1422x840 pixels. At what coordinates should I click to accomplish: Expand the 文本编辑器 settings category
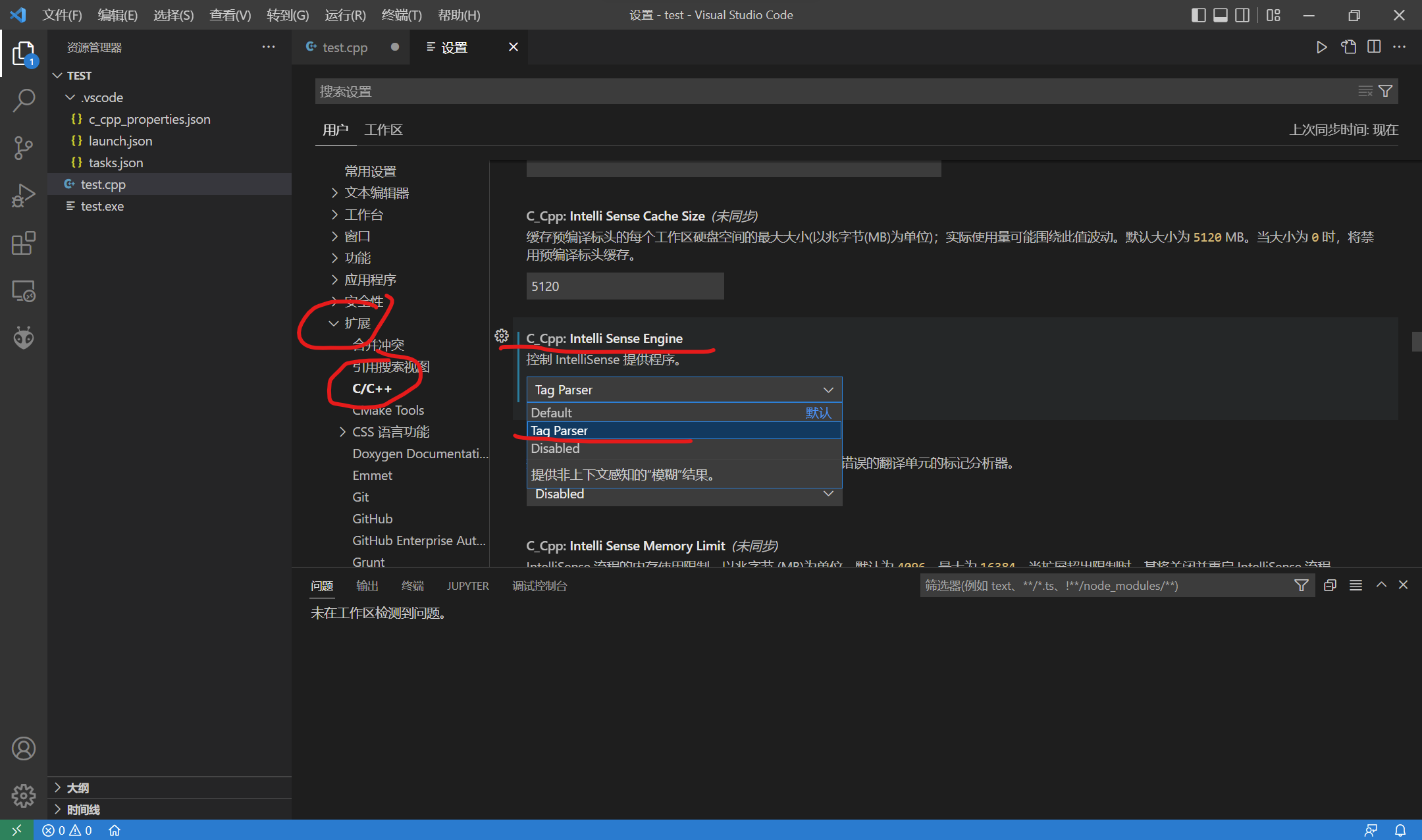coord(334,193)
